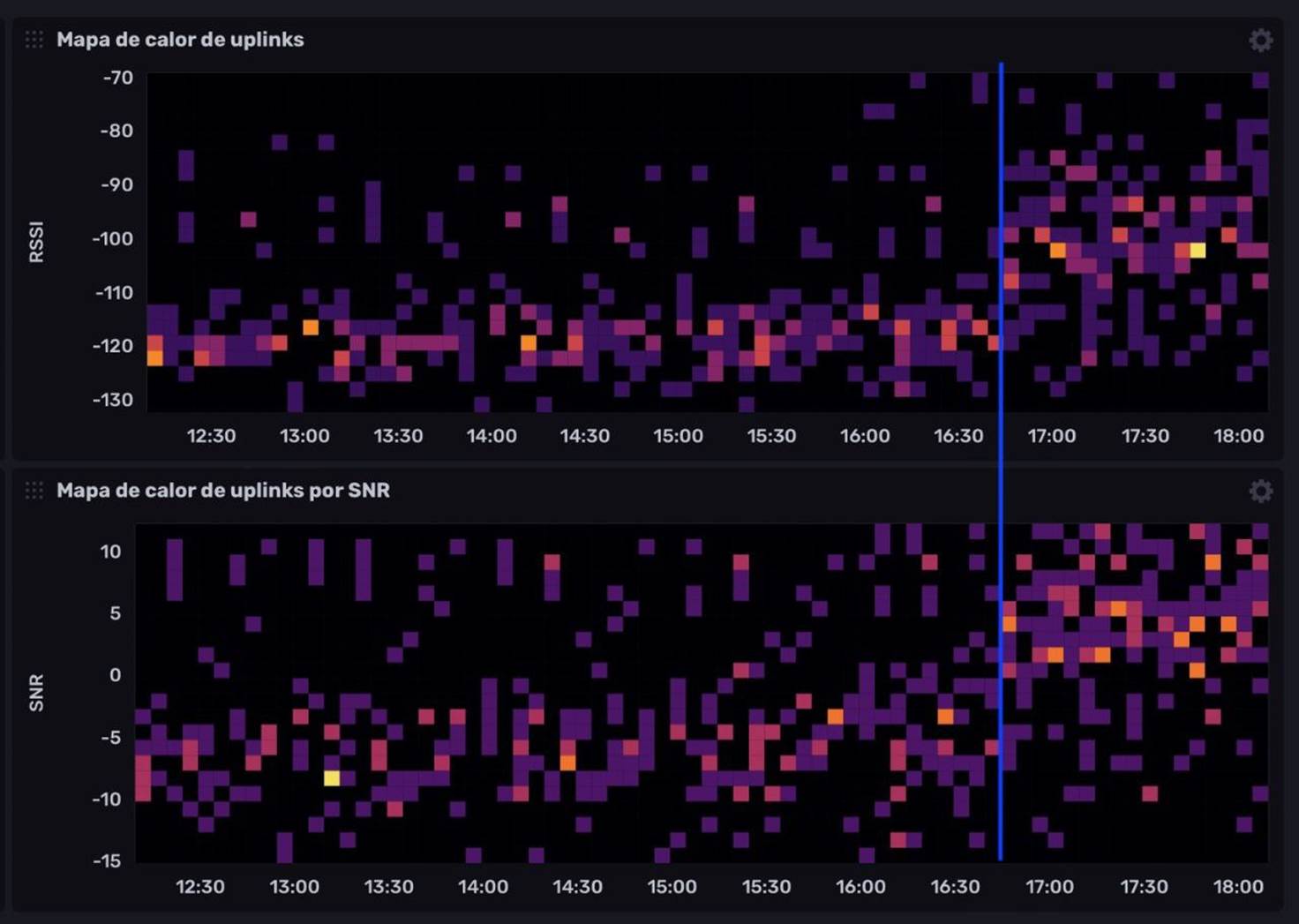
Task: Click 13:30 label on SNR chart time axis
Action: pyautogui.click(x=388, y=887)
